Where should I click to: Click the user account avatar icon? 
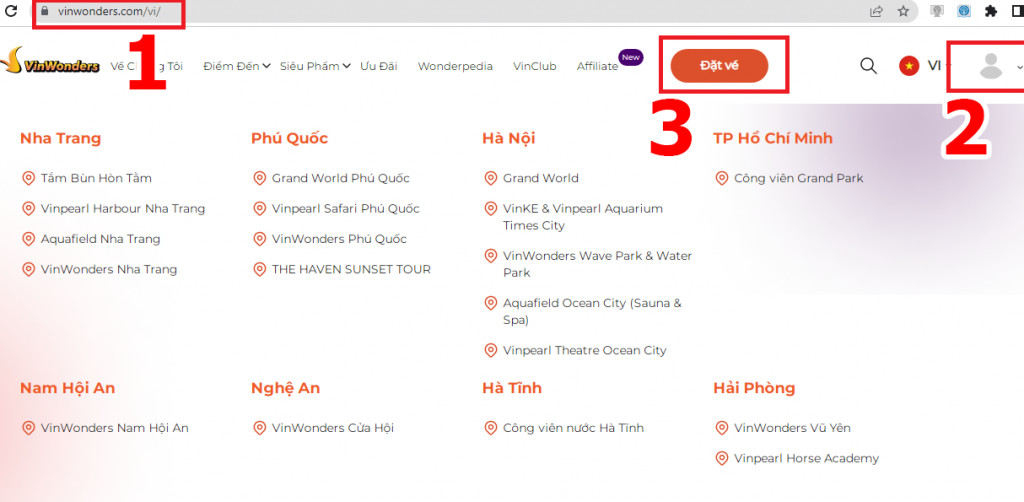[x=991, y=66]
